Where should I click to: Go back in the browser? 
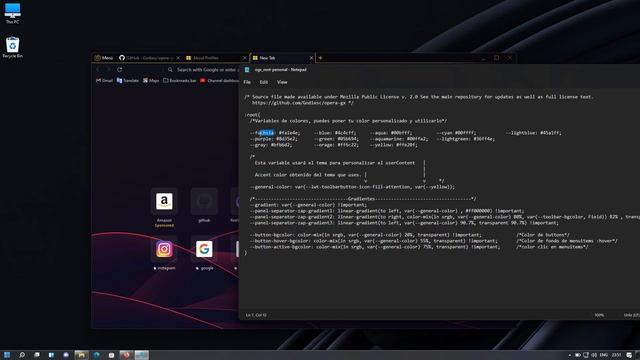point(98,70)
